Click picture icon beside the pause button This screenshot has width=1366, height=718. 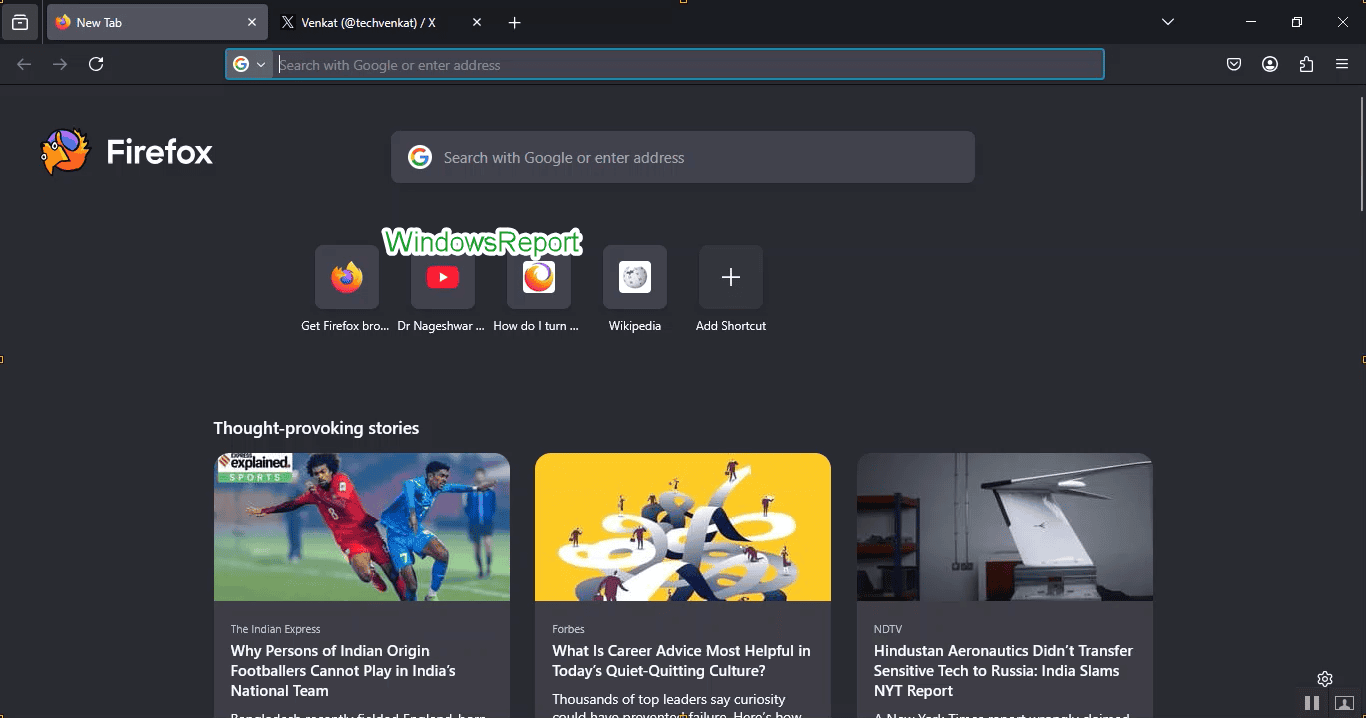(x=1345, y=703)
